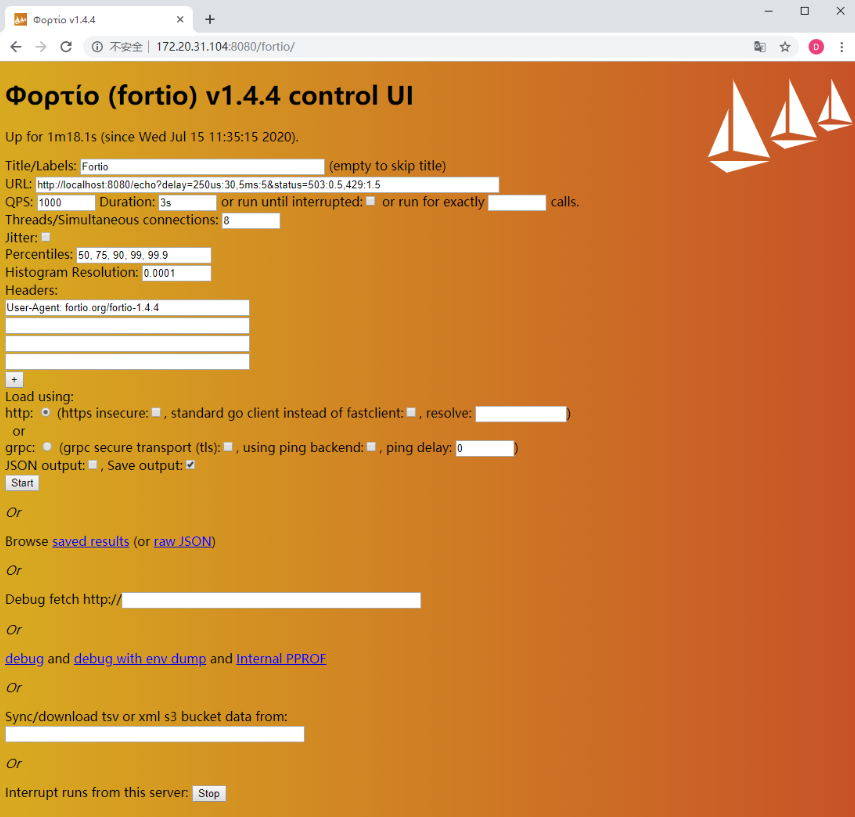Click the User-Agent header field
The height and width of the screenshot is (817, 855).
pos(127,308)
